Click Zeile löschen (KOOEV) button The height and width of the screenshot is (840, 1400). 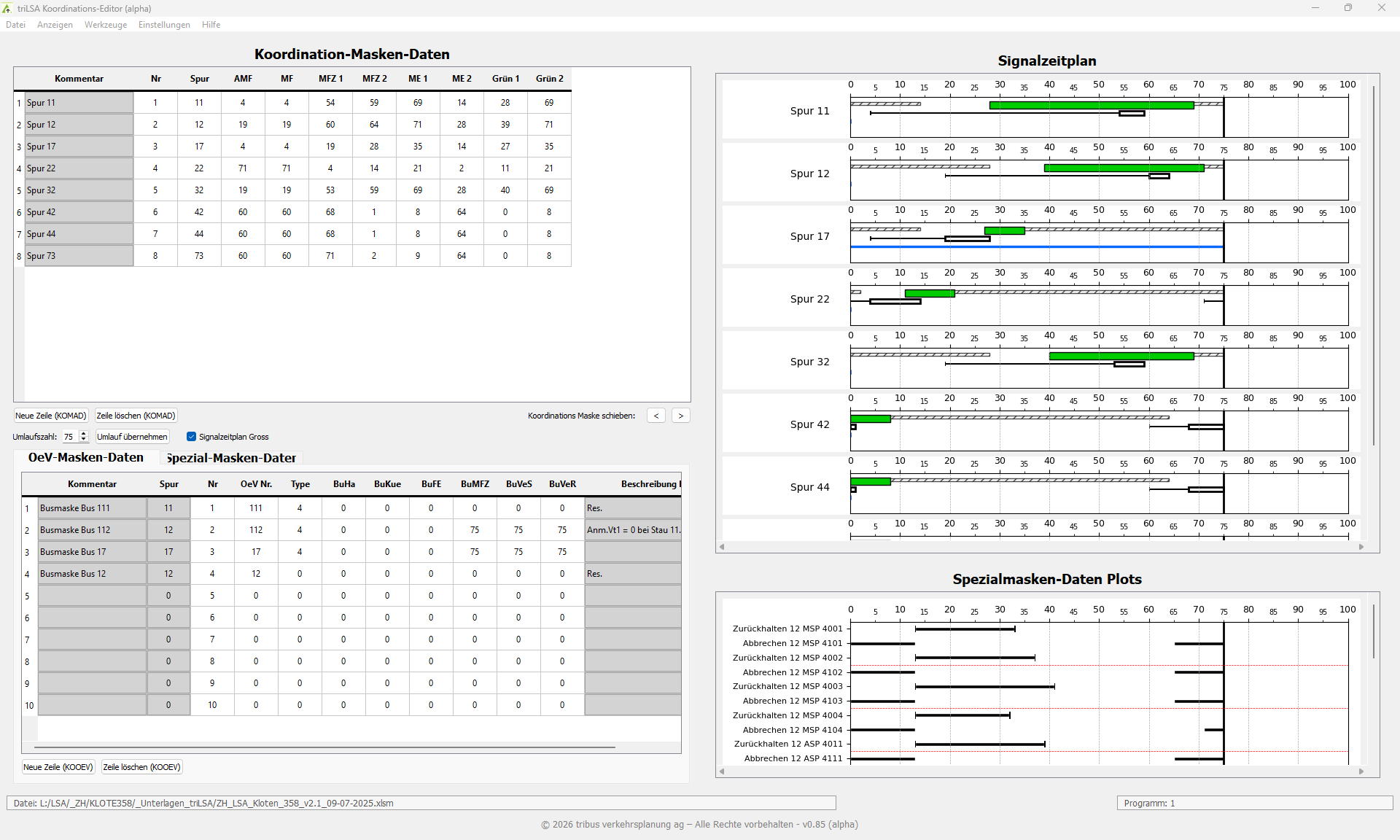coord(141,767)
